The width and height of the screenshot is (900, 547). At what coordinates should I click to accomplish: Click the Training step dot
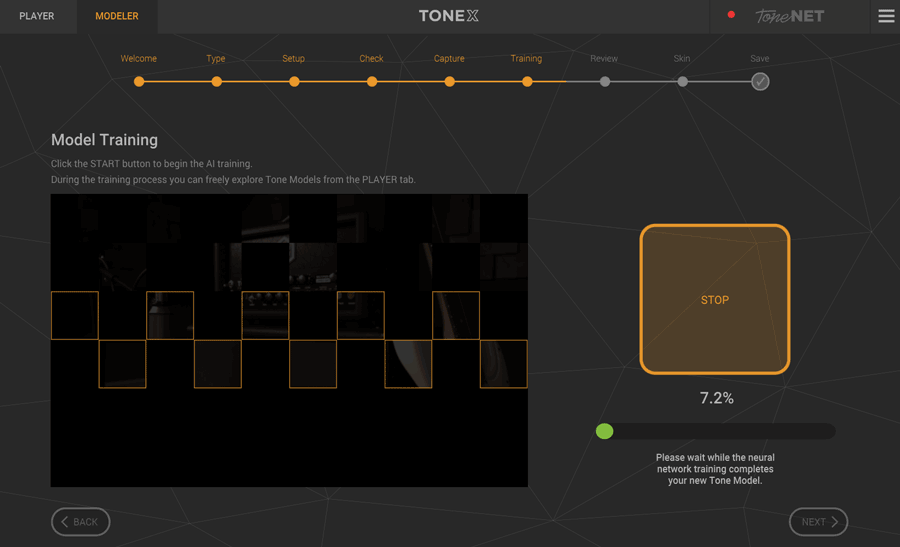527,82
